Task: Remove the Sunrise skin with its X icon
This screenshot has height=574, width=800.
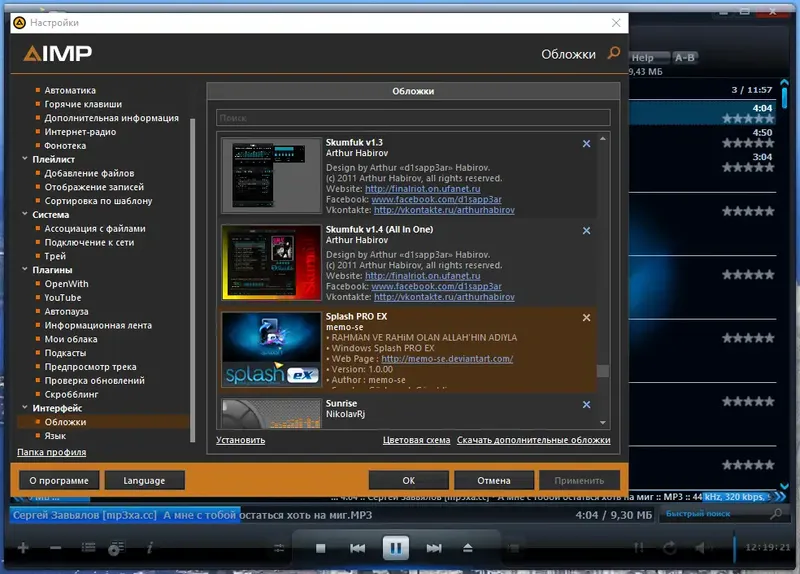Action: click(586, 405)
